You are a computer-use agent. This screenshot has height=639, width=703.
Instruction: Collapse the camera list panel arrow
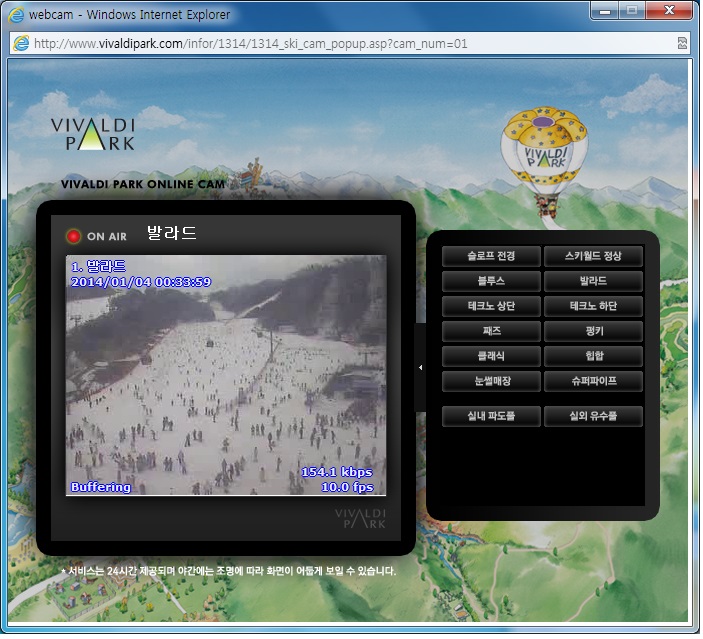pos(422,369)
